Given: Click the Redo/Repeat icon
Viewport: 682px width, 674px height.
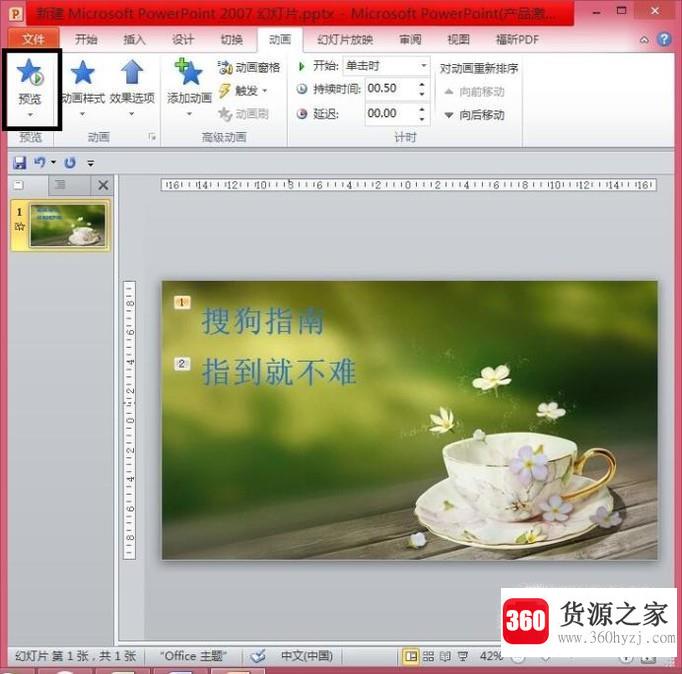Looking at the screenshot, I should (x=70, y=163).
